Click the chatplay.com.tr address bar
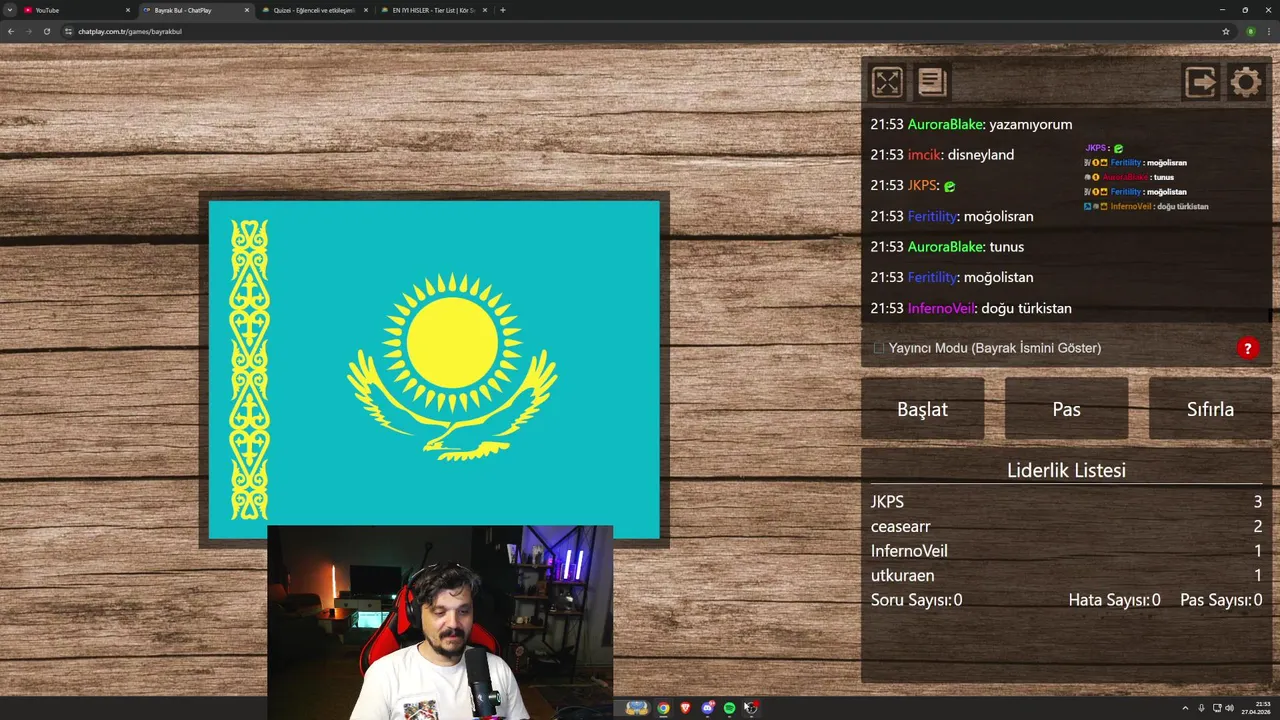1280x720 pixels. click(x=640, y=31)
